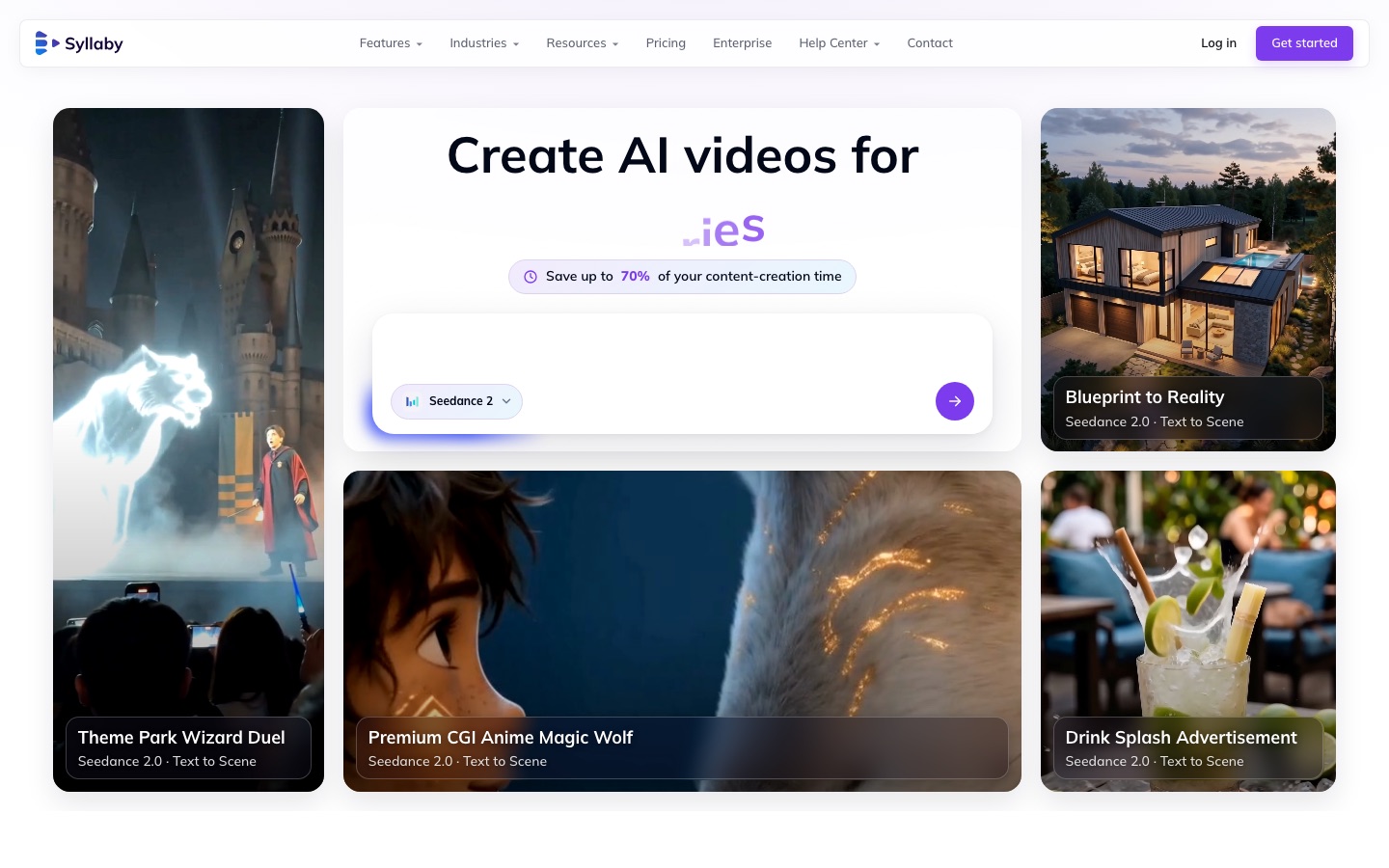
Task: Click the Log in link
Action: 1218,43
